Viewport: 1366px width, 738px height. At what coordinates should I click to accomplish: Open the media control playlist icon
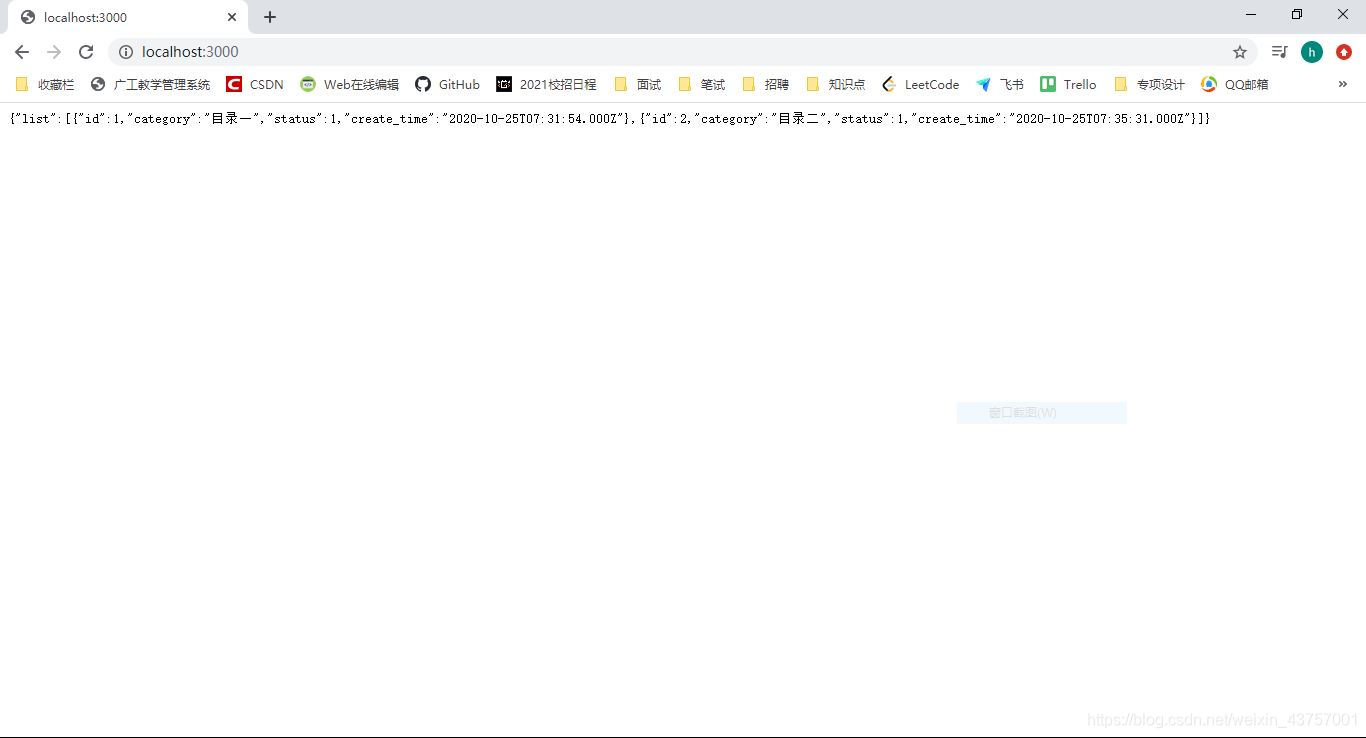[x=1279, y=52]
